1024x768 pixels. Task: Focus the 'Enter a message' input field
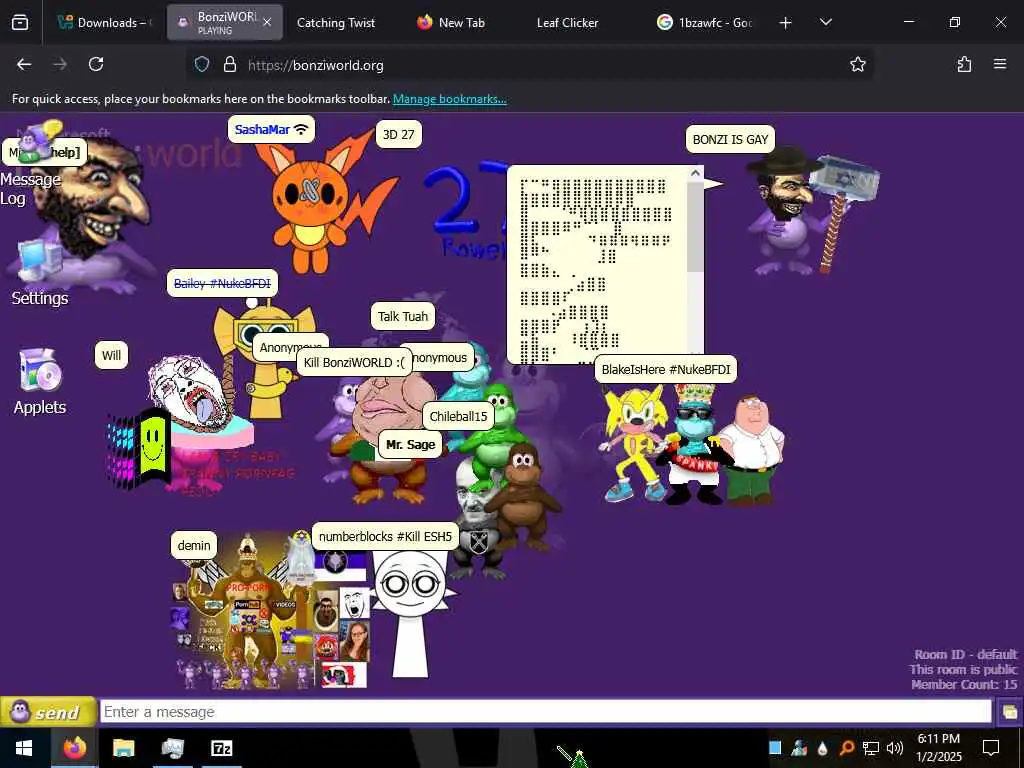[545, 712]
